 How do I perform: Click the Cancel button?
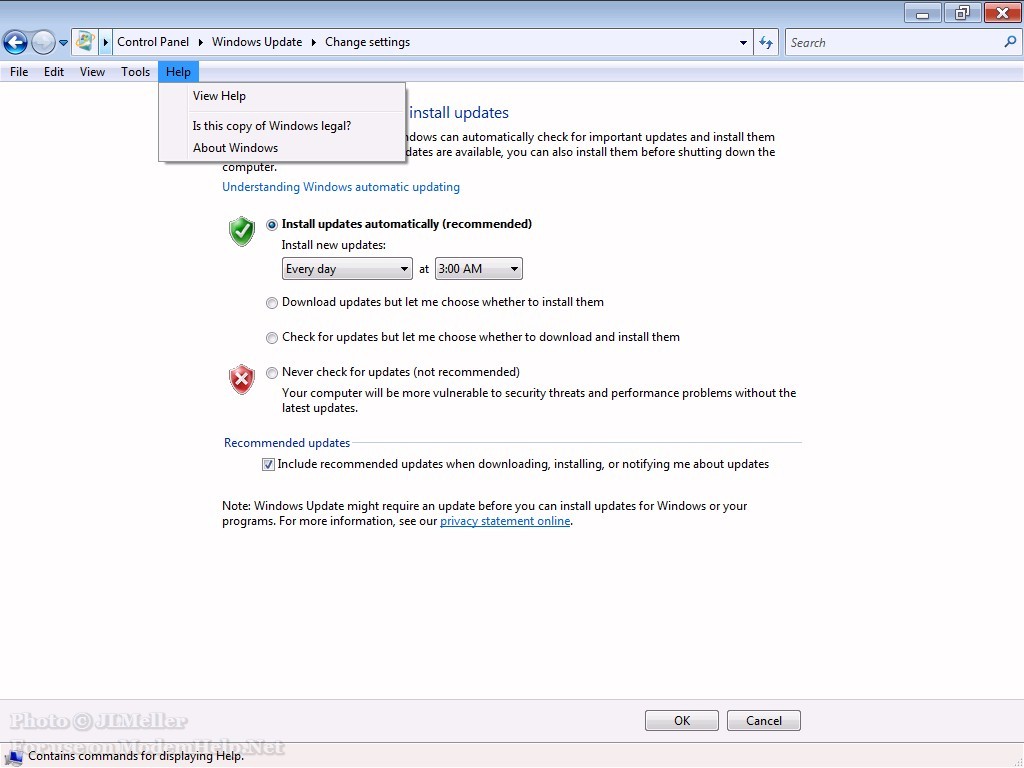click(x=763, y=720)
